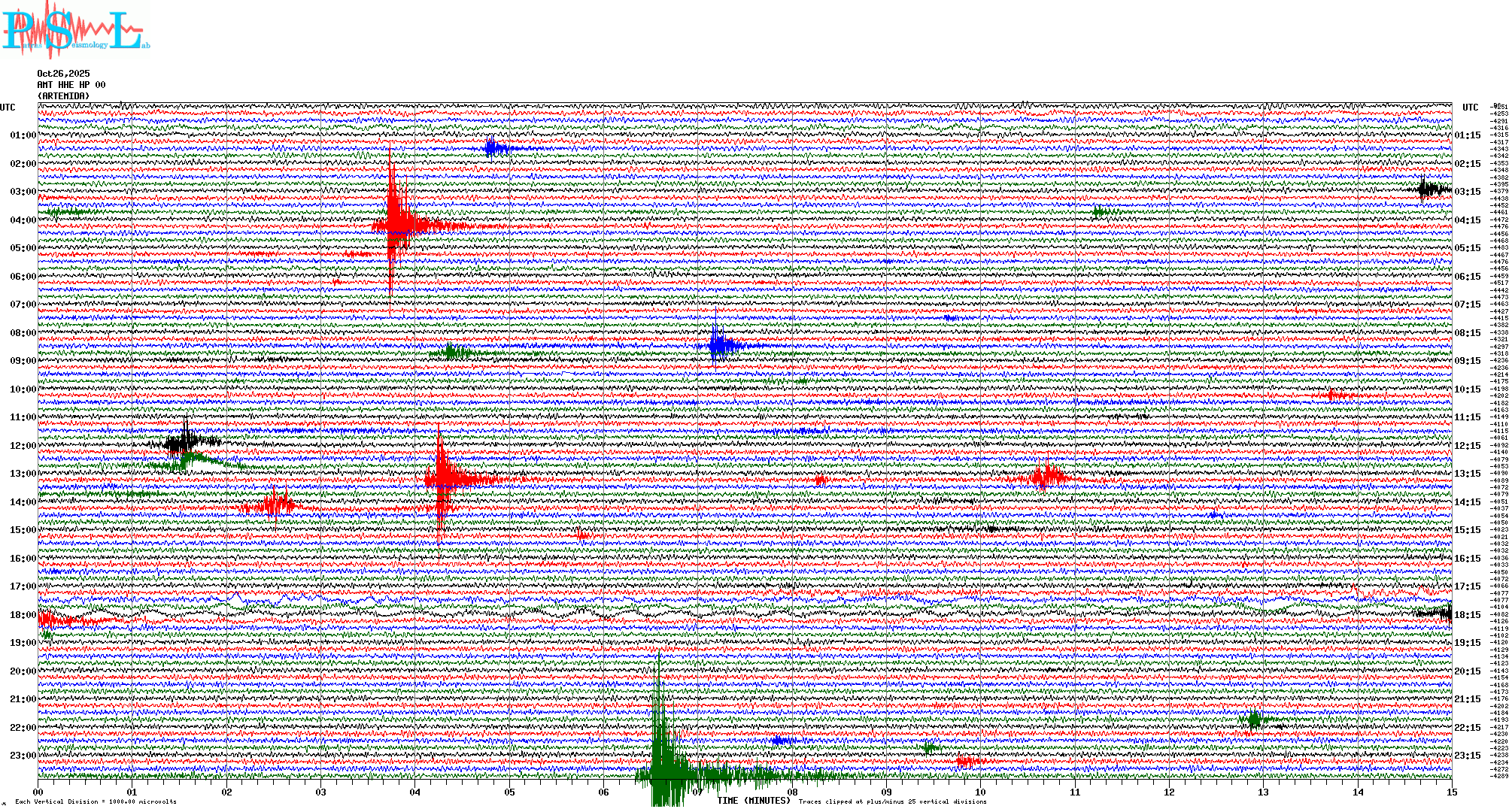
Task: Click the 15 minute tick on bottom axis
Action: pos(1451,792)
